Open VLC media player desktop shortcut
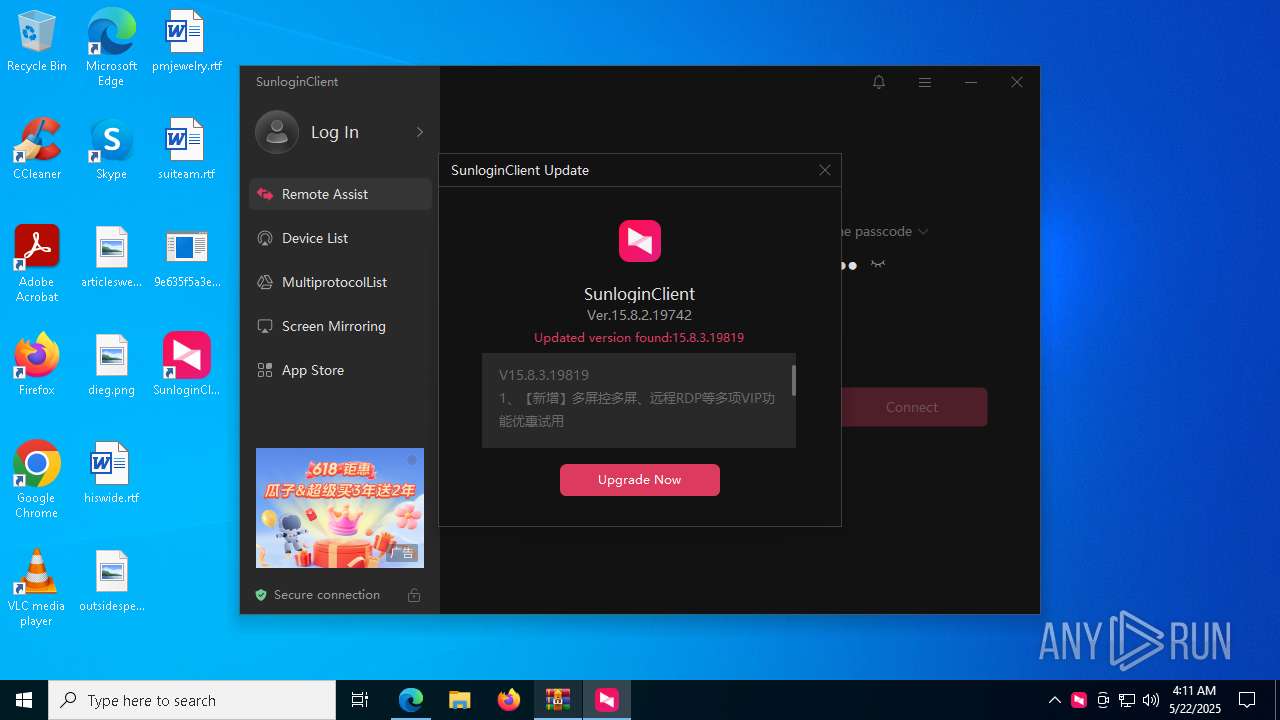 click(x=37, y=588)
